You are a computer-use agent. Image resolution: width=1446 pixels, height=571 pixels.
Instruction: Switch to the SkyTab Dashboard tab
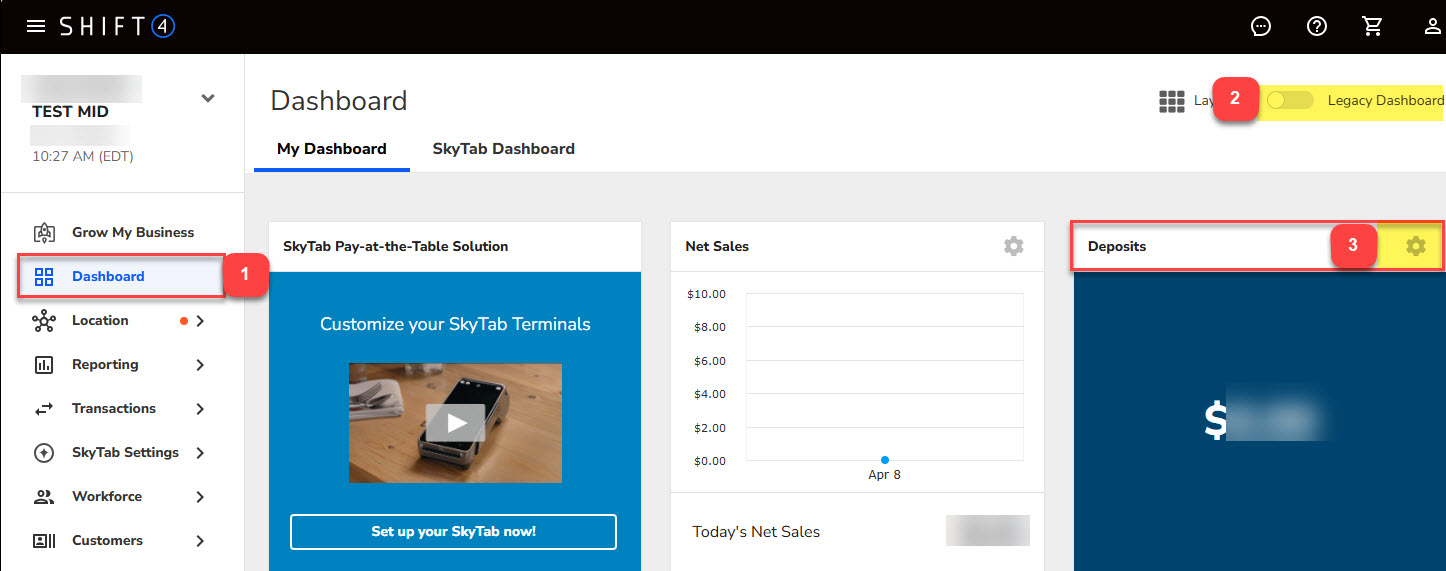tap(503, 149)
